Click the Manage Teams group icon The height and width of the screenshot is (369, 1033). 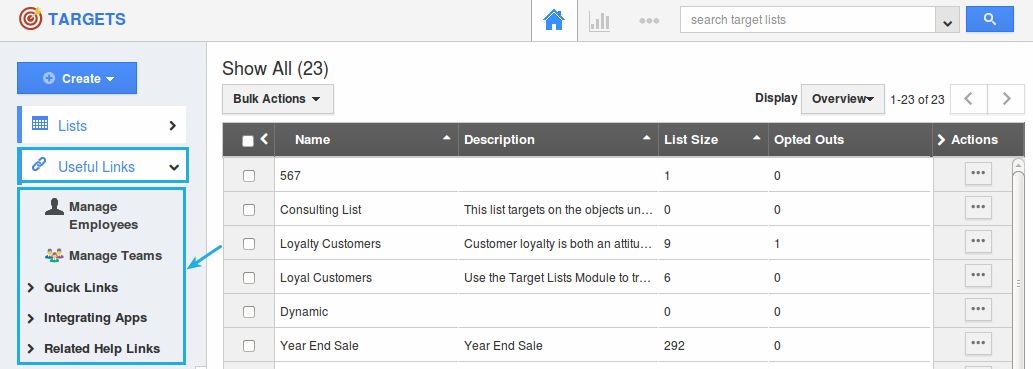pyautogui.click(x=54, y=256)
